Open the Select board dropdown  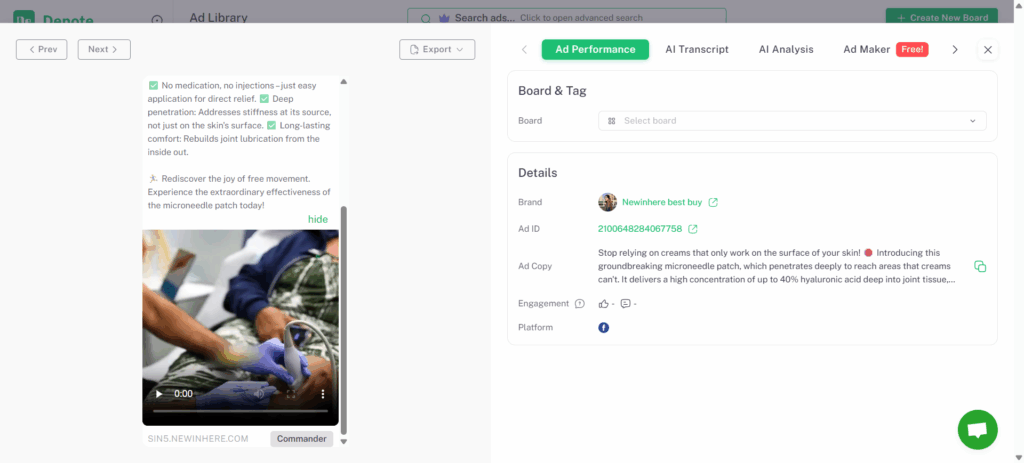pos(792,121)
